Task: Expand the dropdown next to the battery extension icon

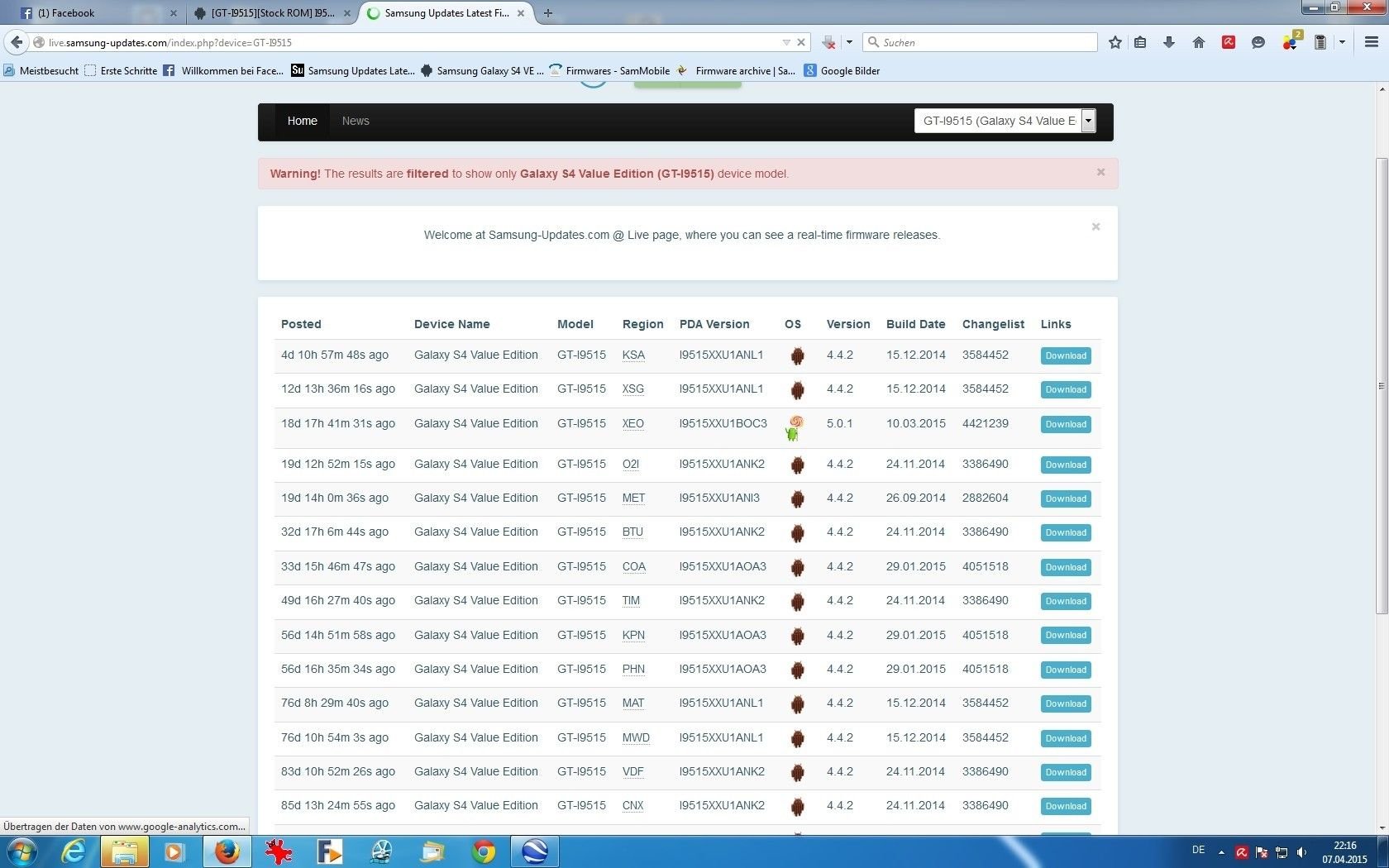Action: [1342, 42]
